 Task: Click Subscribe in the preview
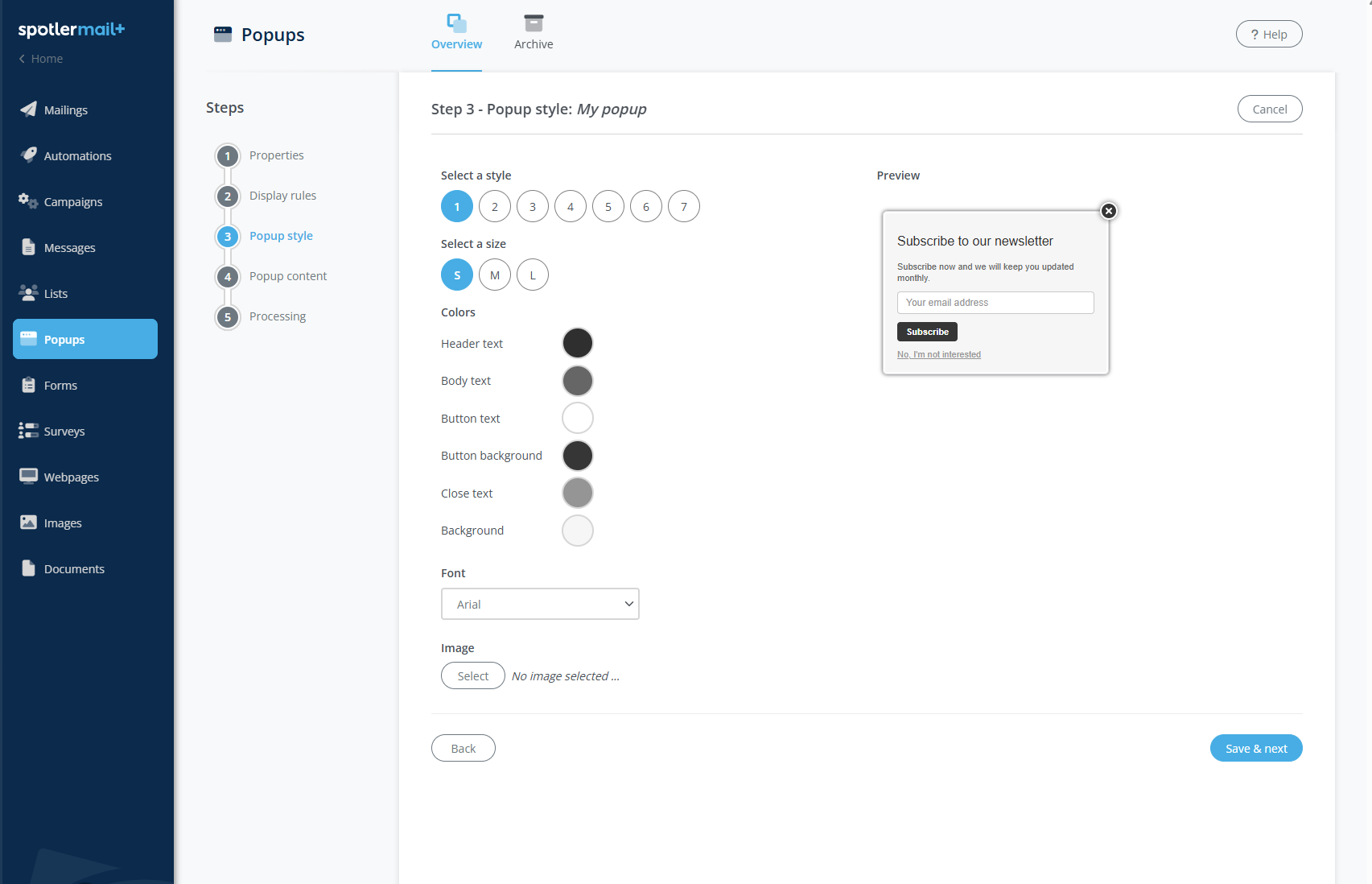pos(927,332)
